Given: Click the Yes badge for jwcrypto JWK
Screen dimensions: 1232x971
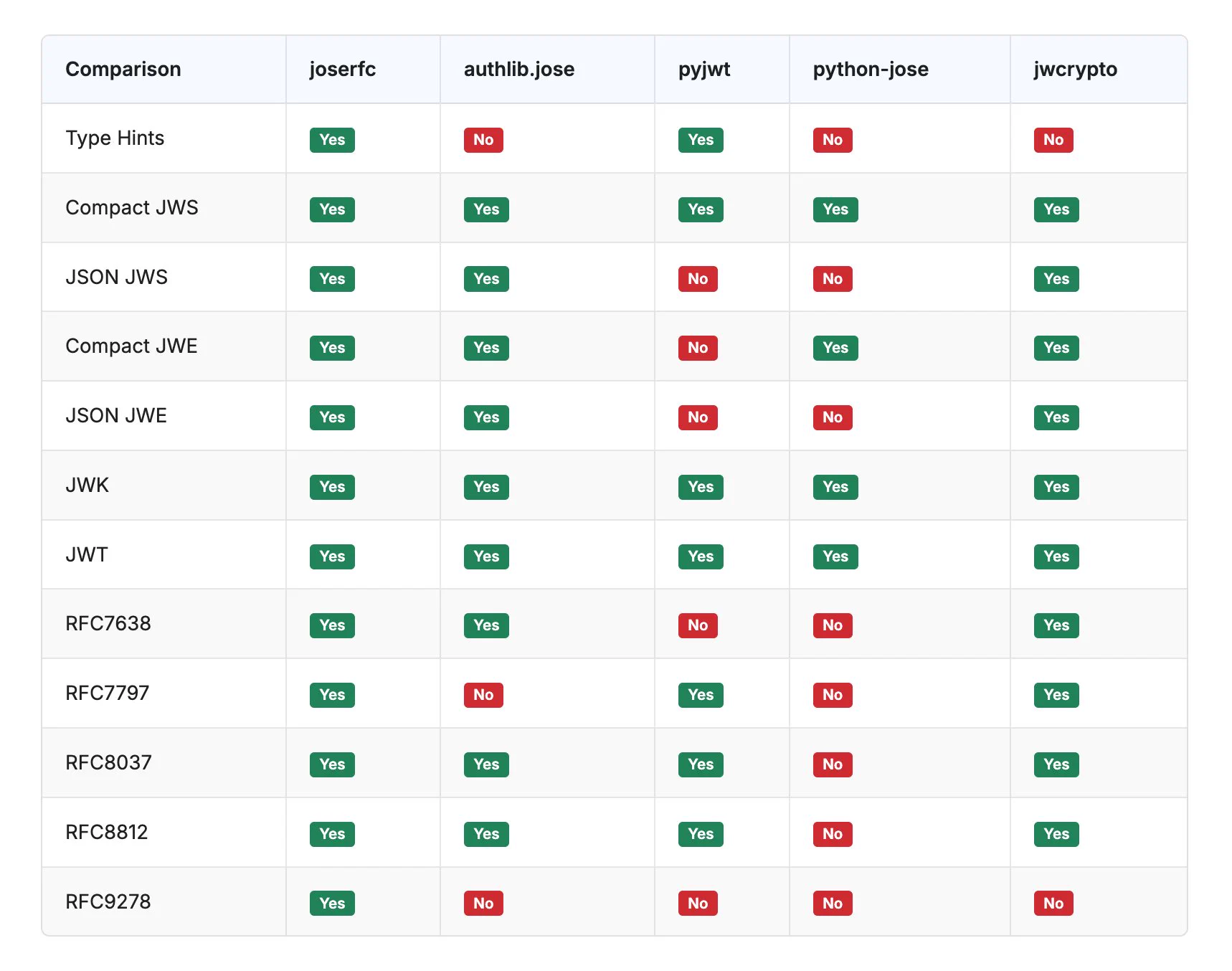Looking at the screenshot, I should (x=1056, y=487).
